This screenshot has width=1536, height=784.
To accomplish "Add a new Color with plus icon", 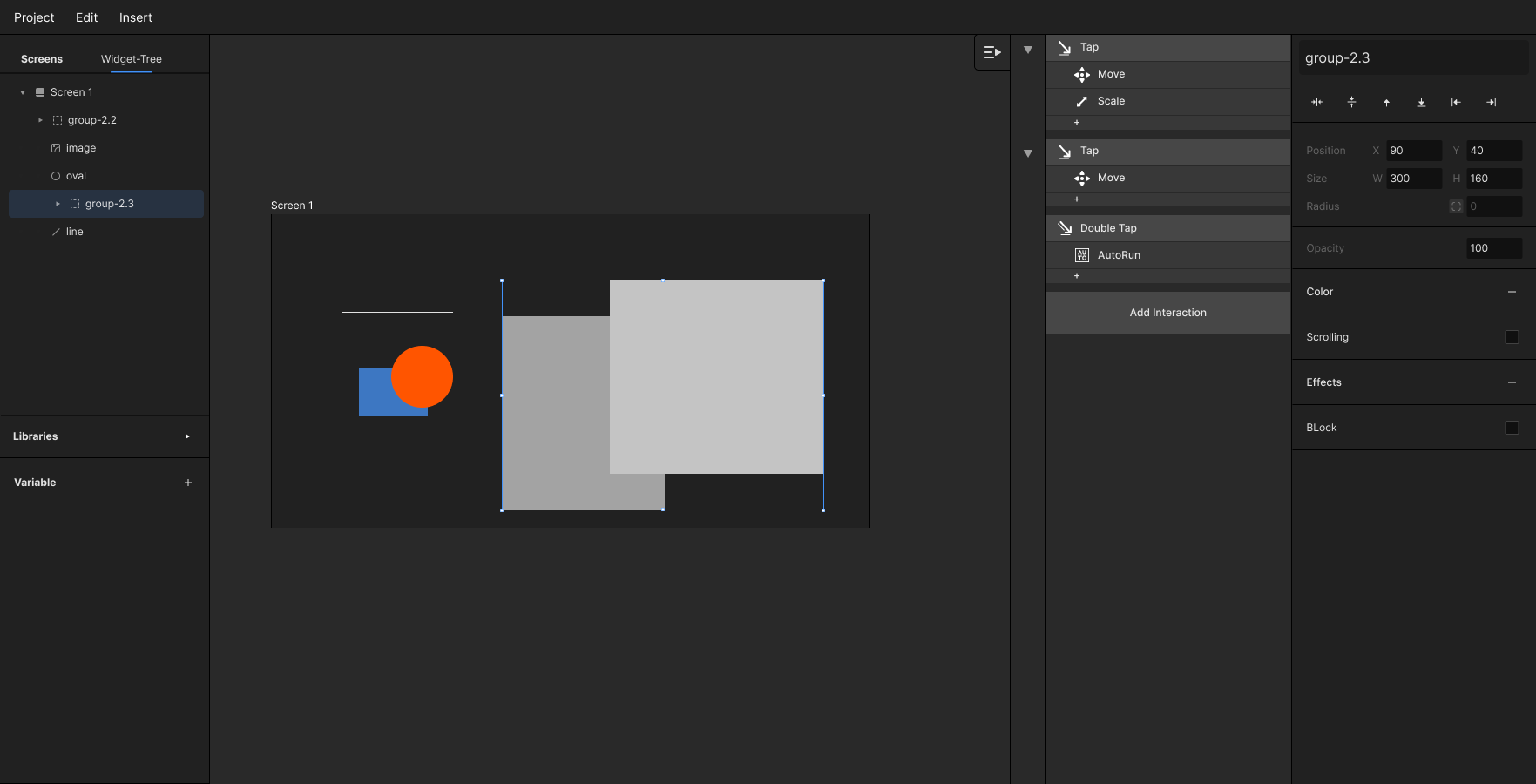I will 1512,292.
